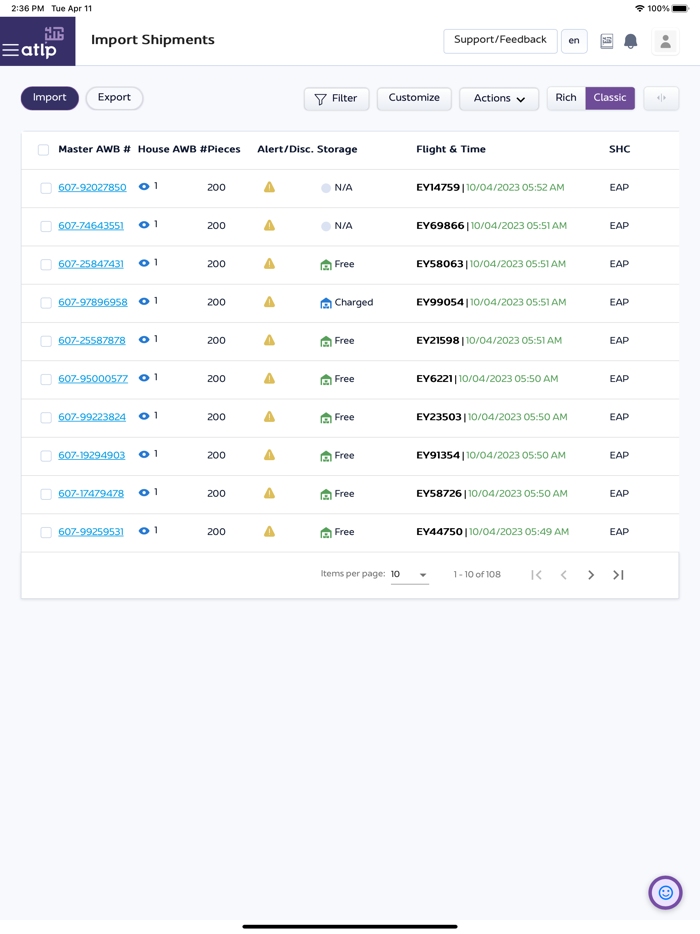Screen dimensions: 700x934
Task: Open master AWB 607-17479478
Action: (91, 493)
